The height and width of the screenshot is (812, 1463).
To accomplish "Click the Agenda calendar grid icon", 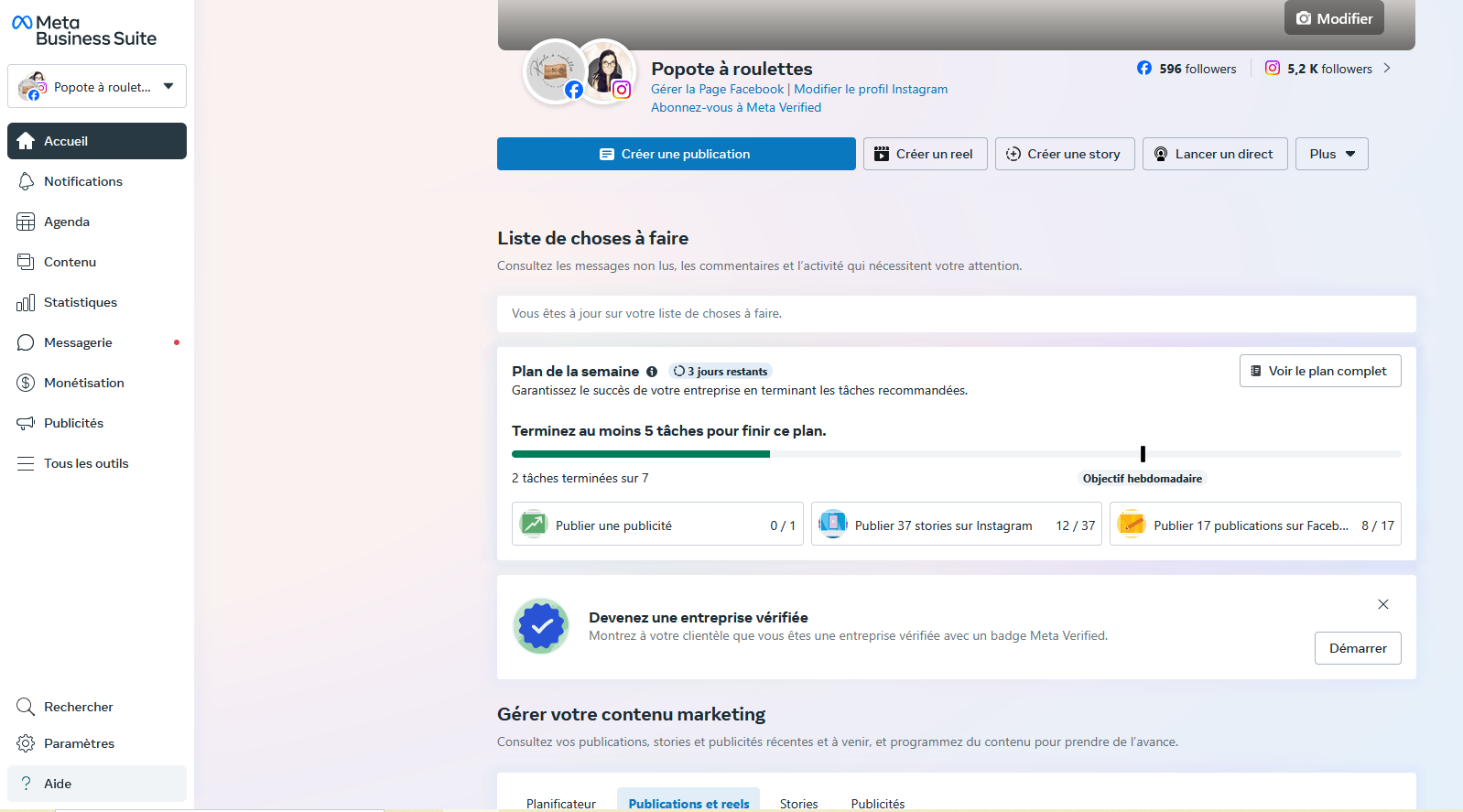I will [26, 222].
